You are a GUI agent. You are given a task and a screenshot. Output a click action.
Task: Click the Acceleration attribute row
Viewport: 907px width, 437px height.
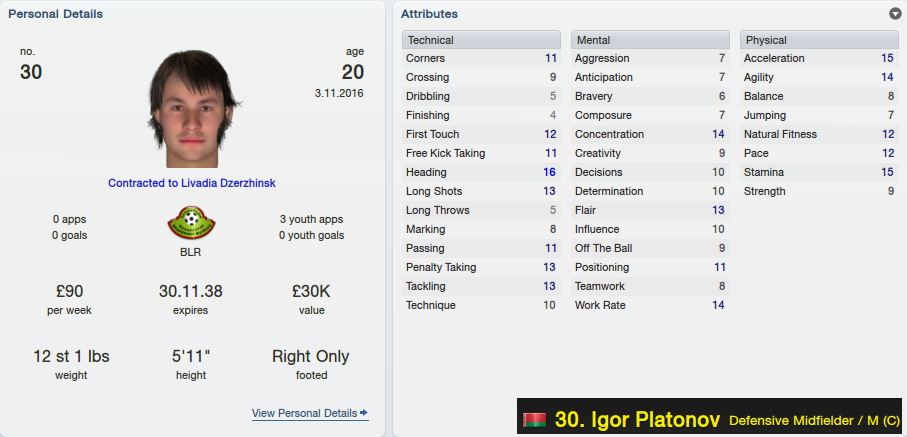pos(819,58)
